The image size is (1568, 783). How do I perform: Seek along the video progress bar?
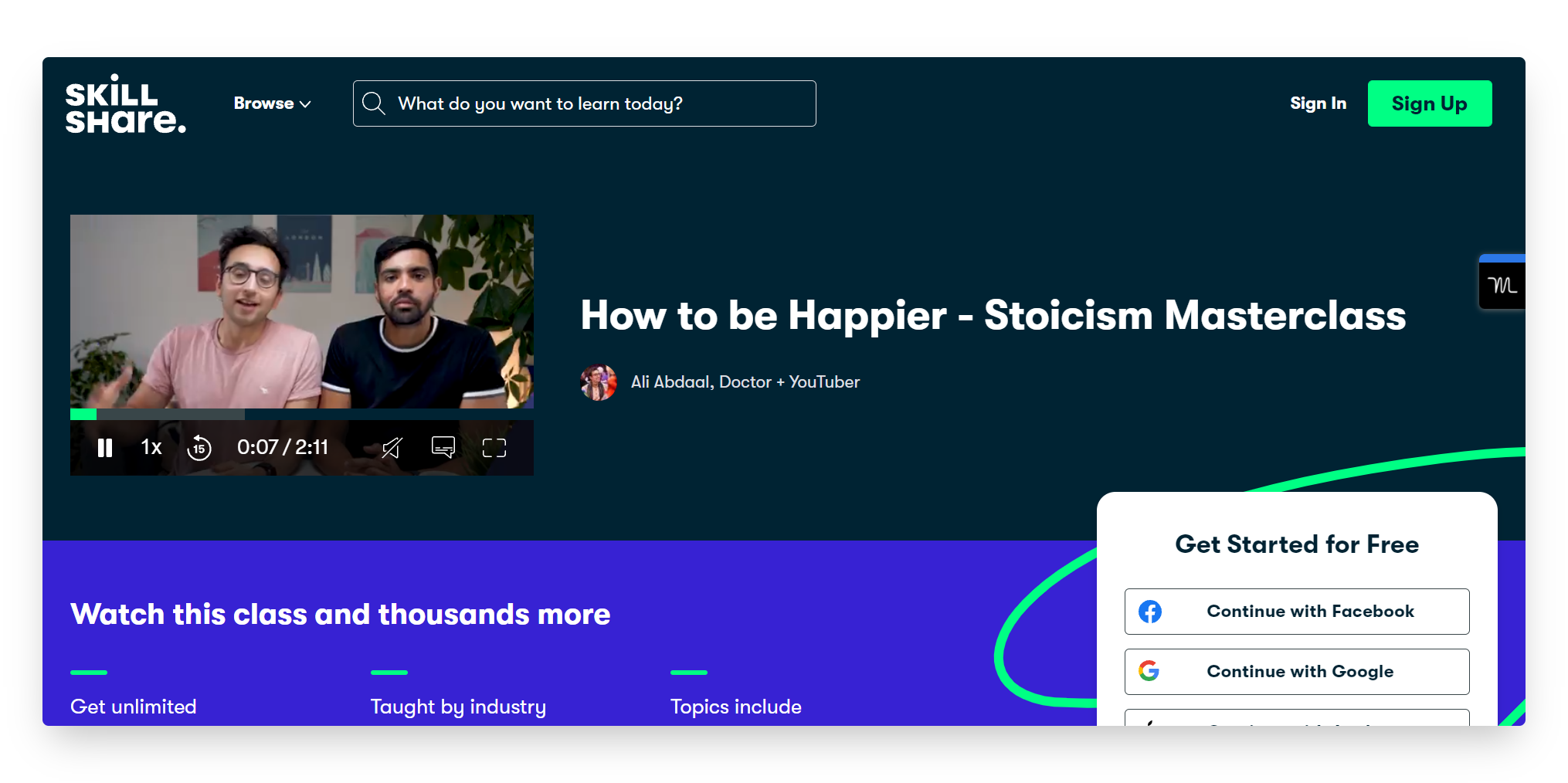(x=302, y=414)
